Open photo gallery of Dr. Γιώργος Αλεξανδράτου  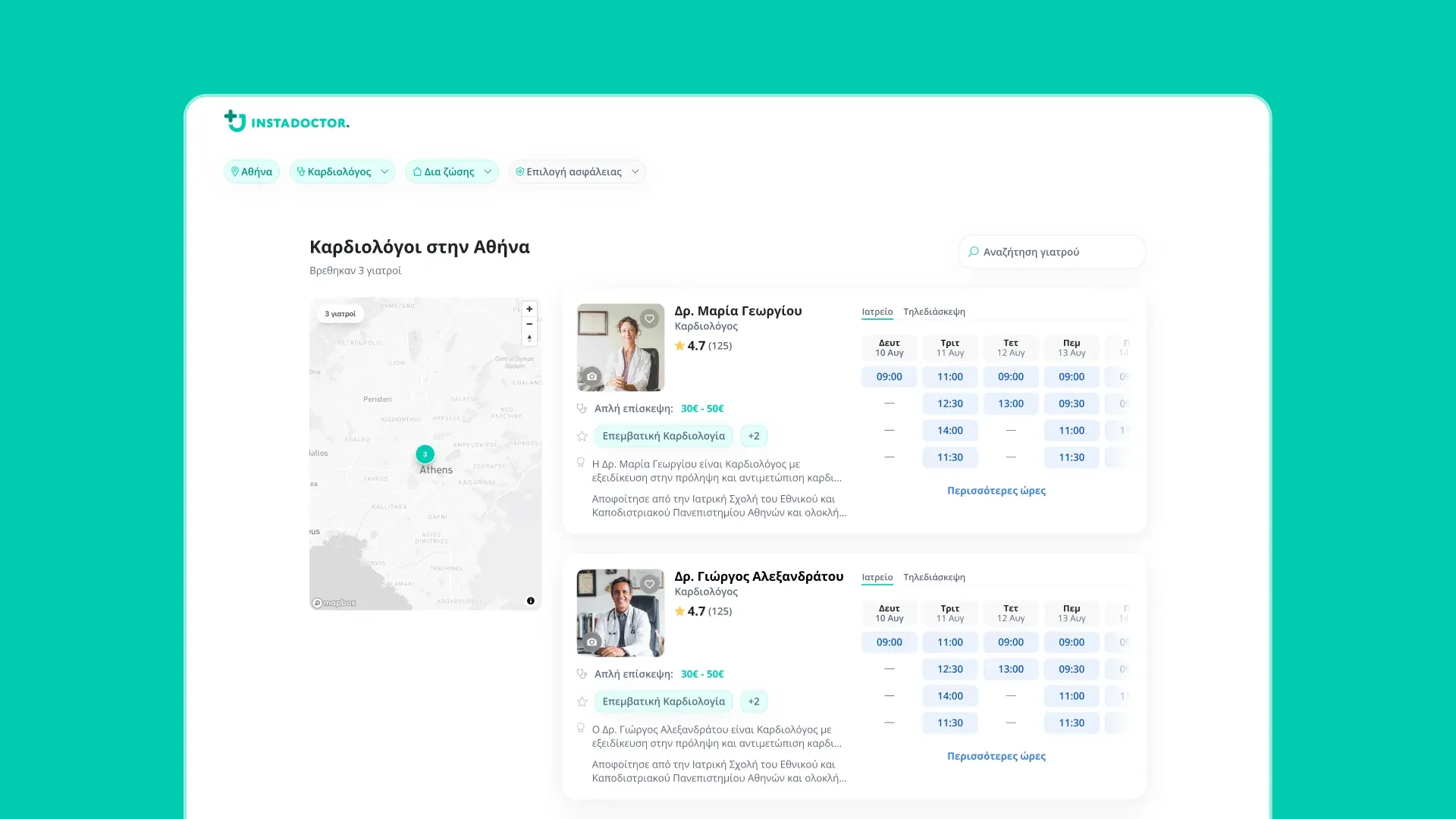[x=592, y=642]
